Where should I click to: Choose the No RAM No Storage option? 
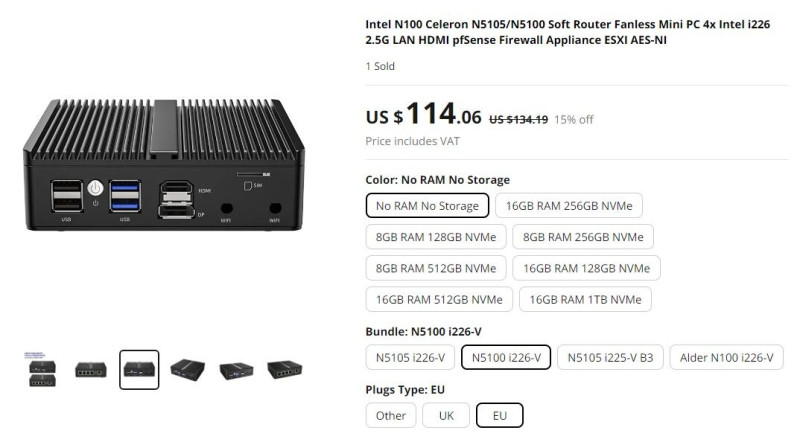click(428, 206)
